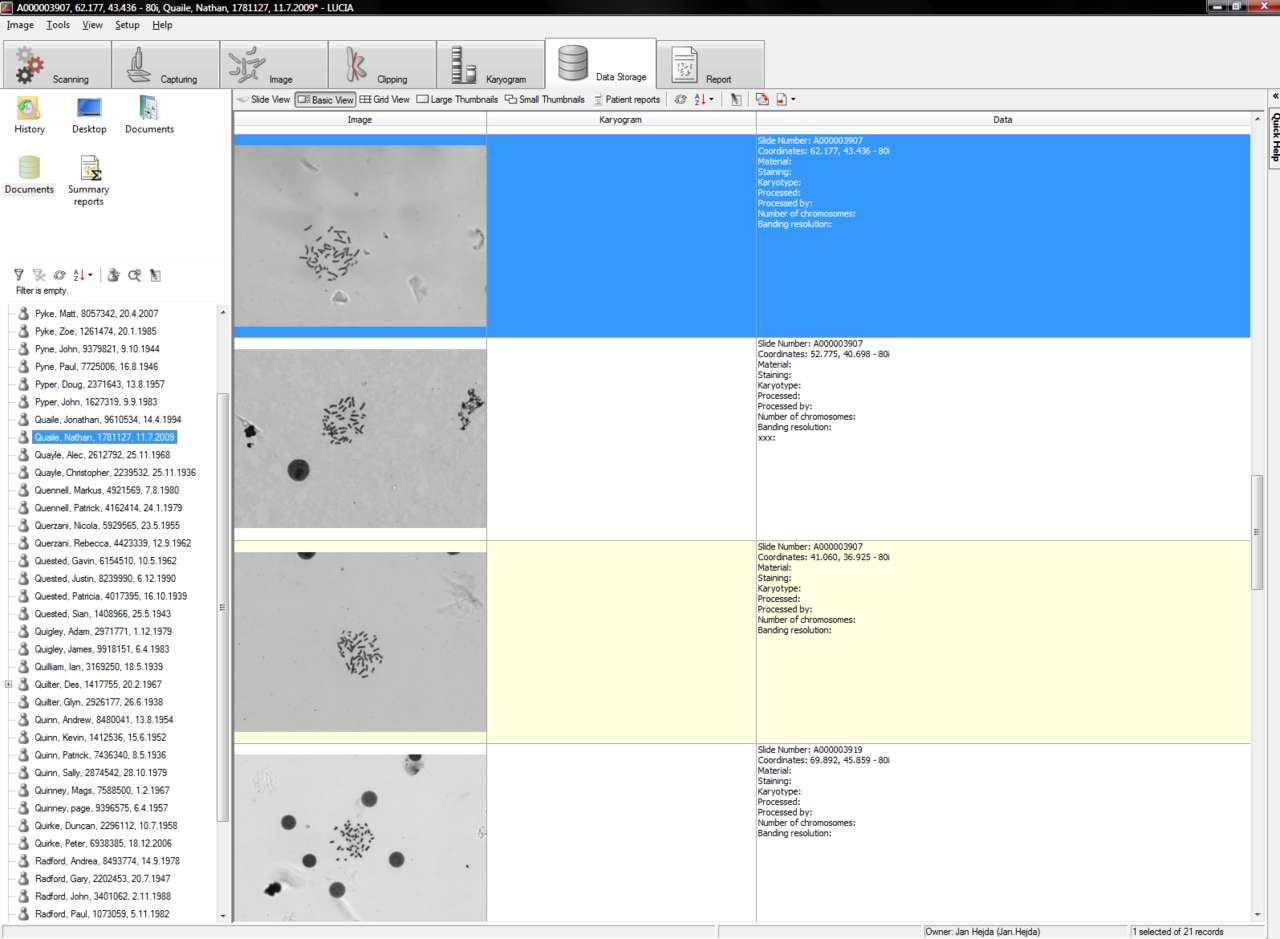Click the Image column header
This screenshot has width=1280, height=939.
360,120
